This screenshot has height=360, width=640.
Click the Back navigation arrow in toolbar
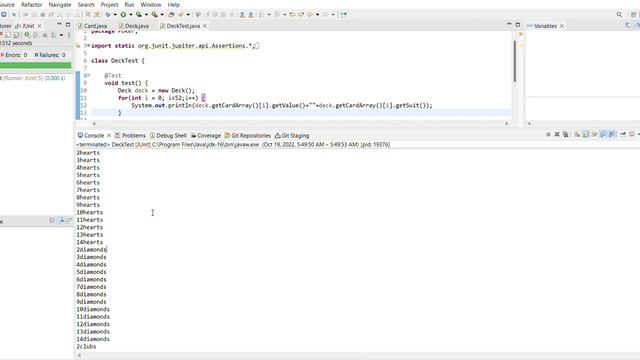pos(310,14)
